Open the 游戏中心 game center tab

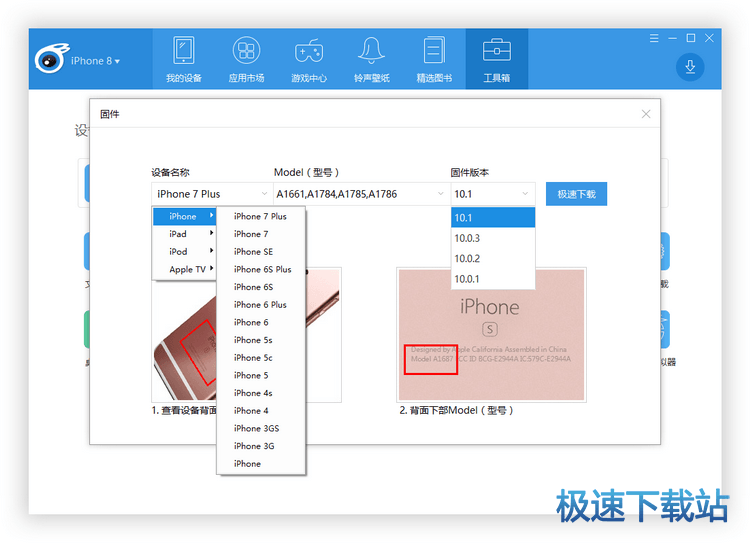pos(309,59)
